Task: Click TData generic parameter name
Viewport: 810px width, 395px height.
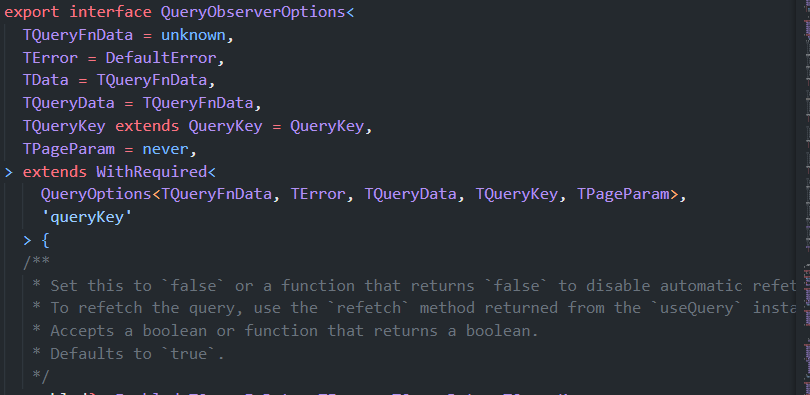Action: coord(45,81)
